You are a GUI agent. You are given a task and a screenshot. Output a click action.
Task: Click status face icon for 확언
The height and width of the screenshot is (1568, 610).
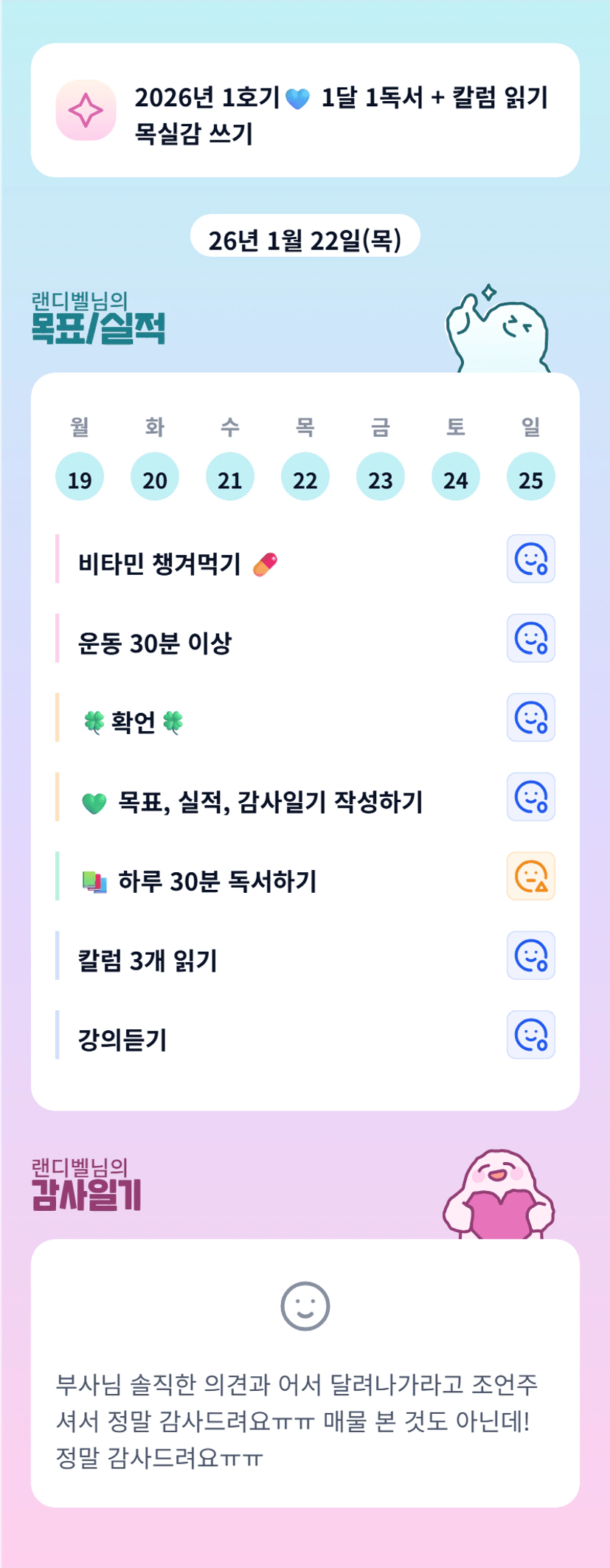pyautogui.click(x=530, y=717)
